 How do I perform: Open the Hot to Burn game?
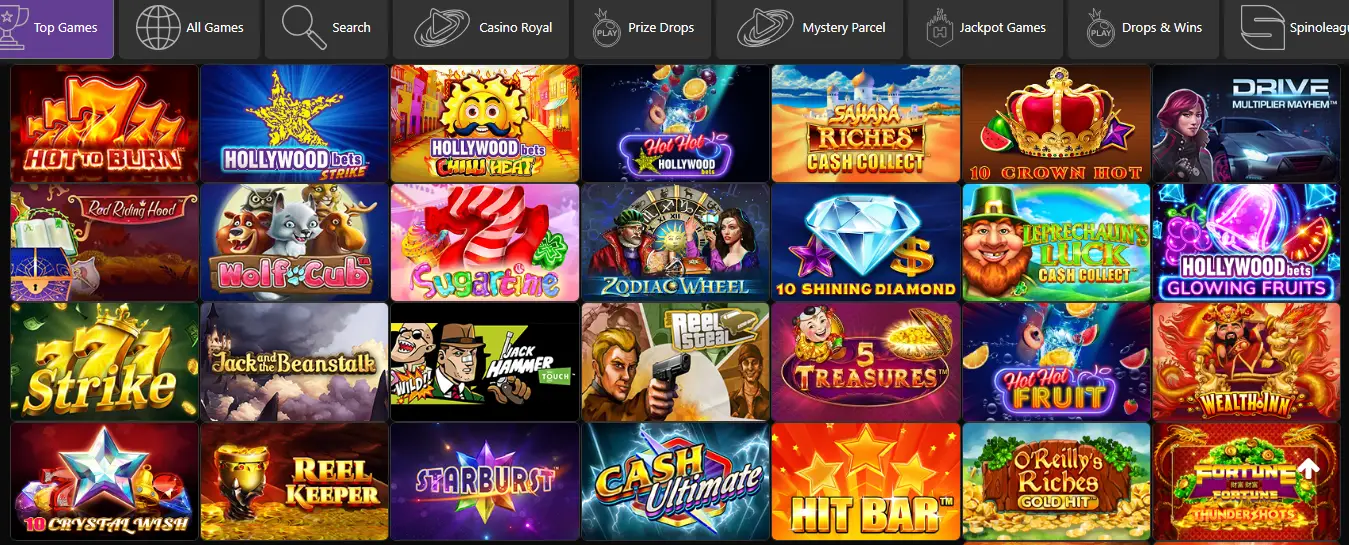click(104, 123)
